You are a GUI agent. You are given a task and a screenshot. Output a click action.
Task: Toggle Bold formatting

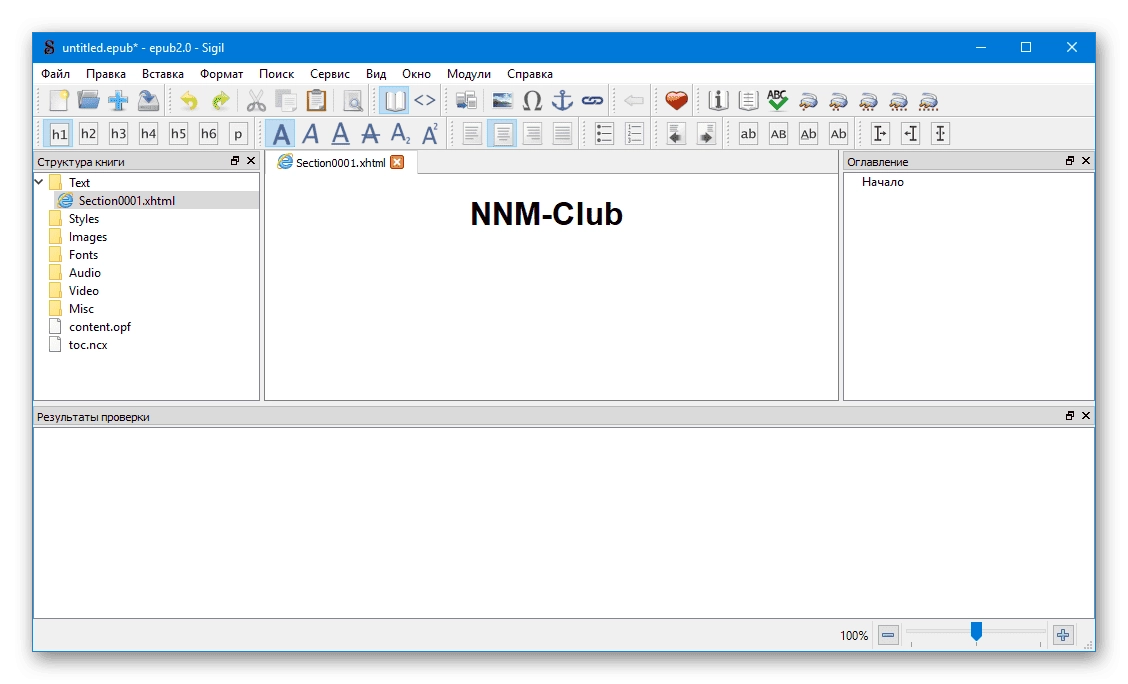281,134
